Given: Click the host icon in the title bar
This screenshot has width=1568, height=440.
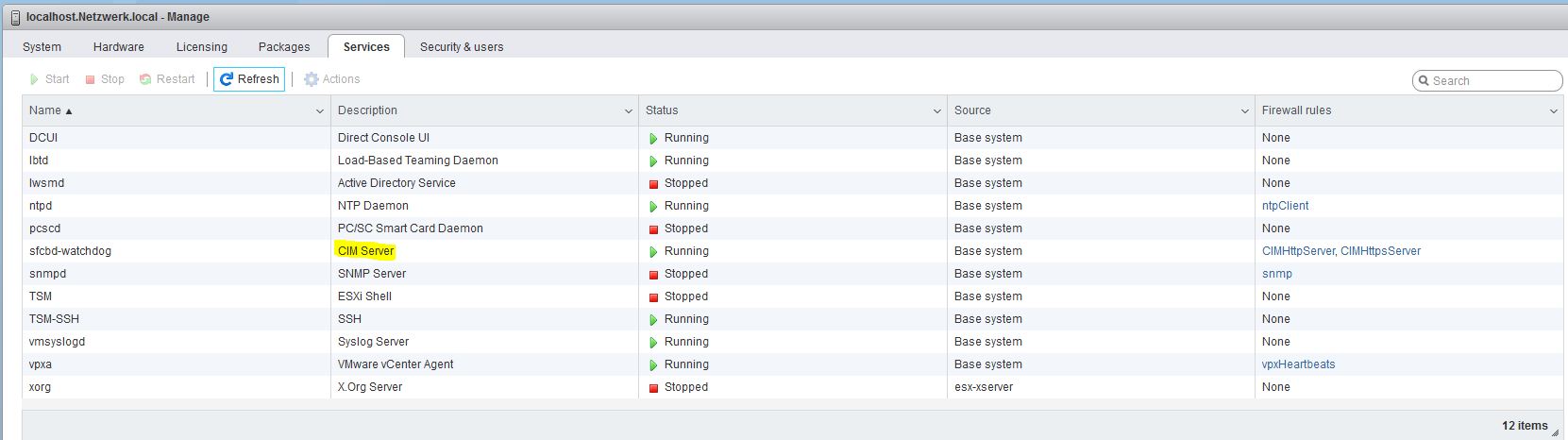Looking at the screenshot, I should click(x=15, y=17).
